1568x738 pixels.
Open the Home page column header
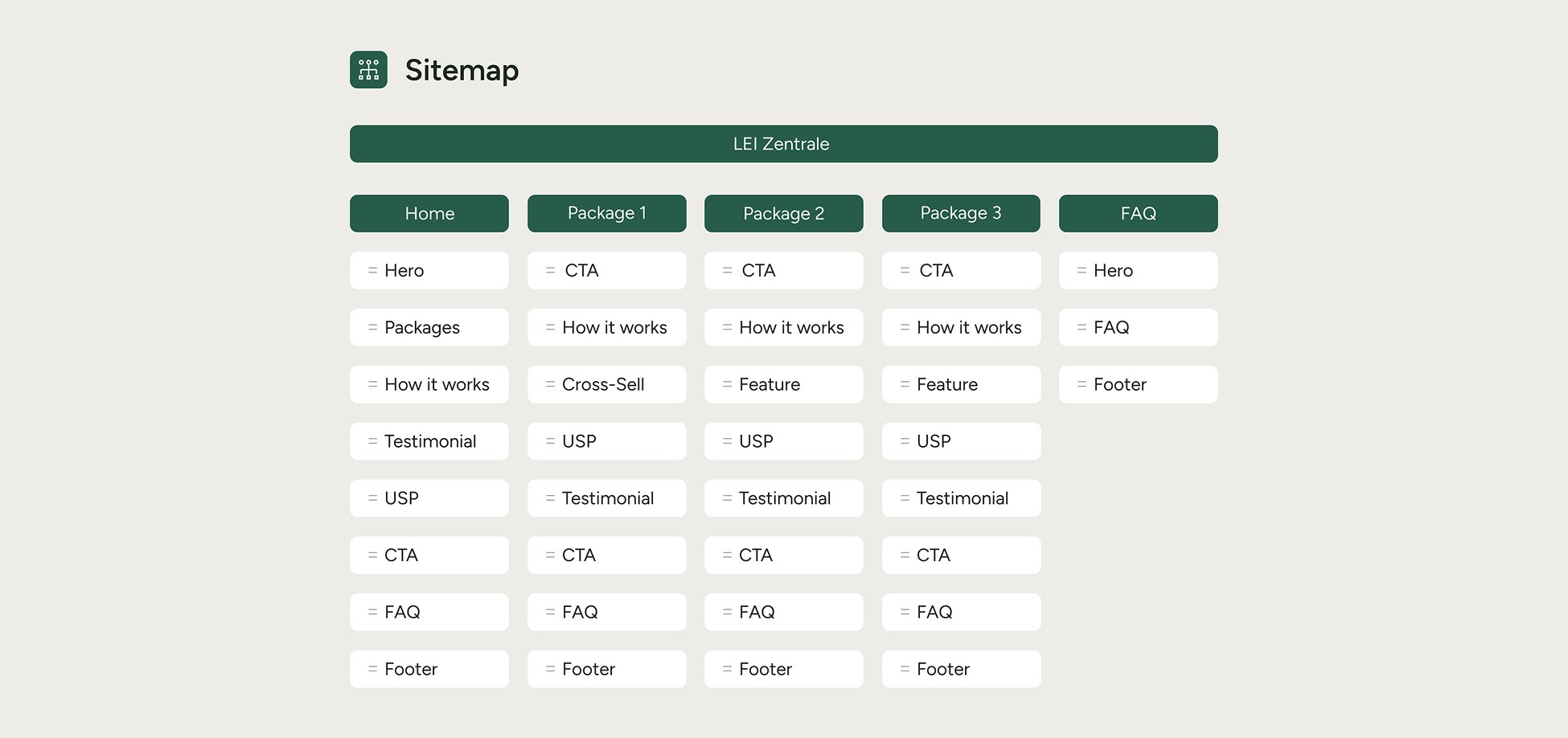coord(429,213)
